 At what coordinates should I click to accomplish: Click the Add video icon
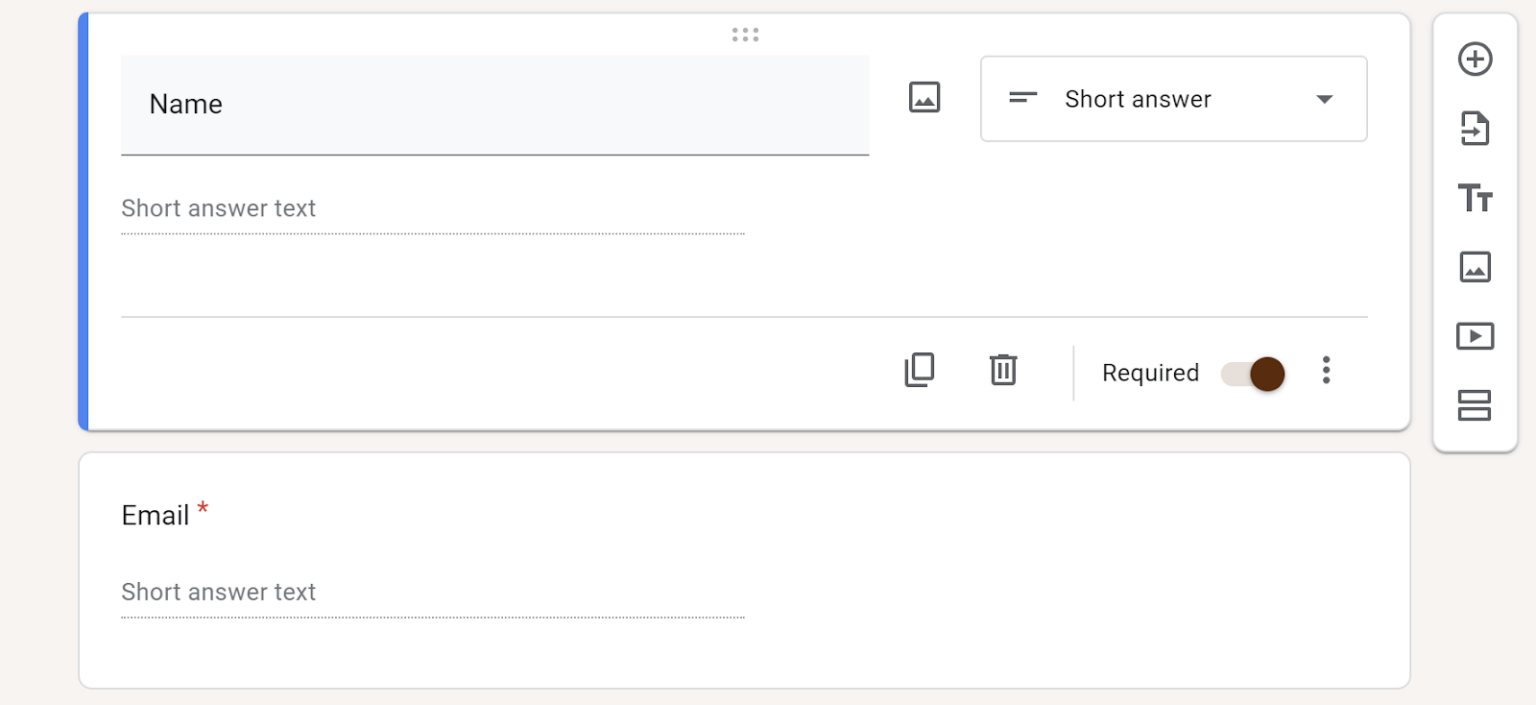pyautogui.click(x=1474, y=336)
